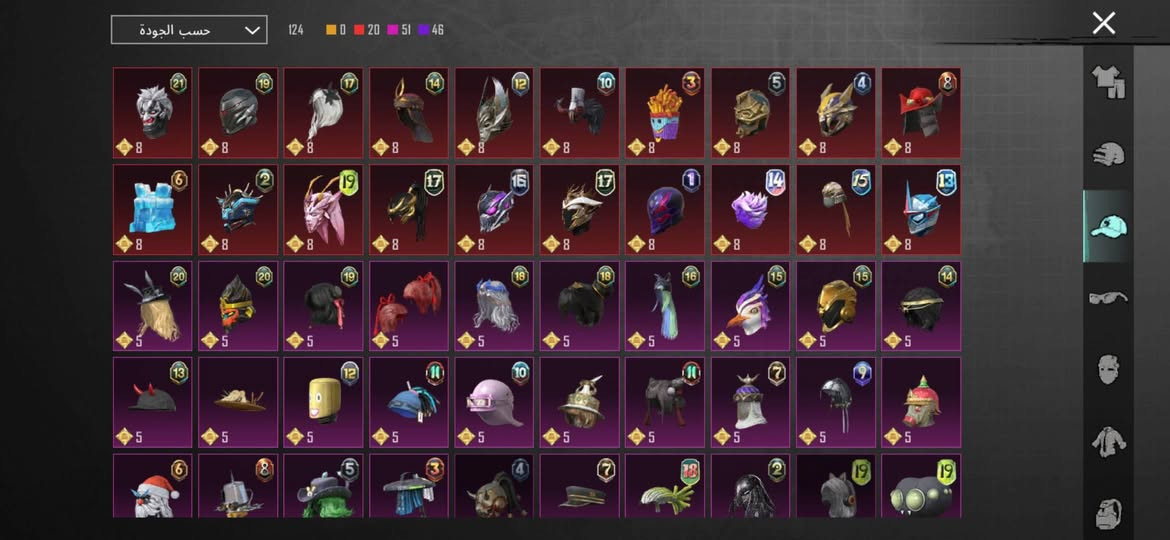Open the outfits clothing category icon
The width and height of the screenshot is (1170, 540).
click(1108, 82)
